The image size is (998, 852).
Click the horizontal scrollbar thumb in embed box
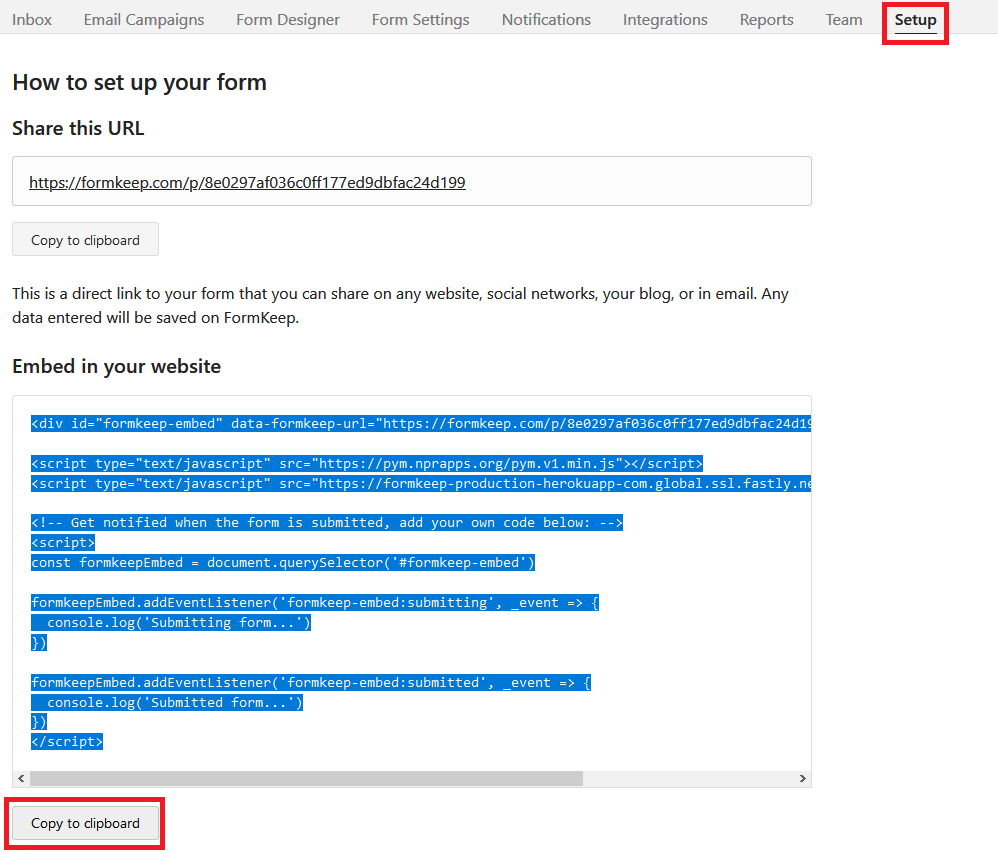[306, 778]
